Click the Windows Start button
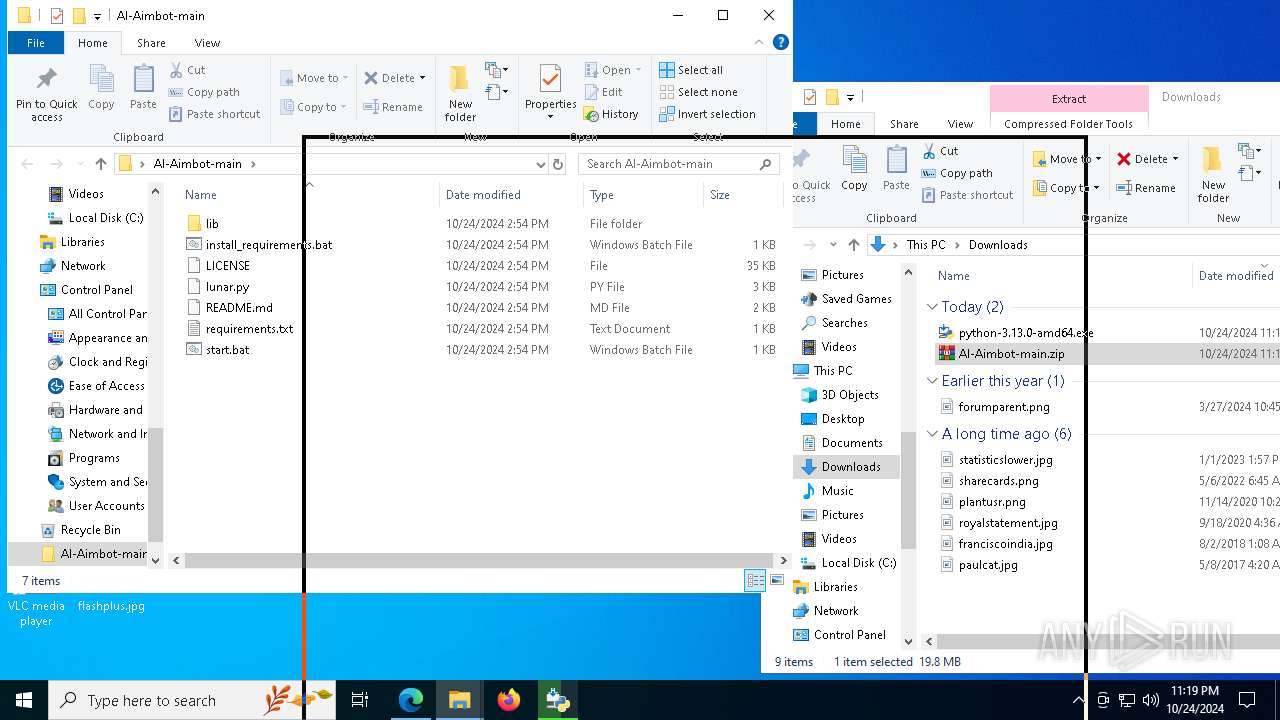Viewport: 1280px width, 720px height. [24, 700]
